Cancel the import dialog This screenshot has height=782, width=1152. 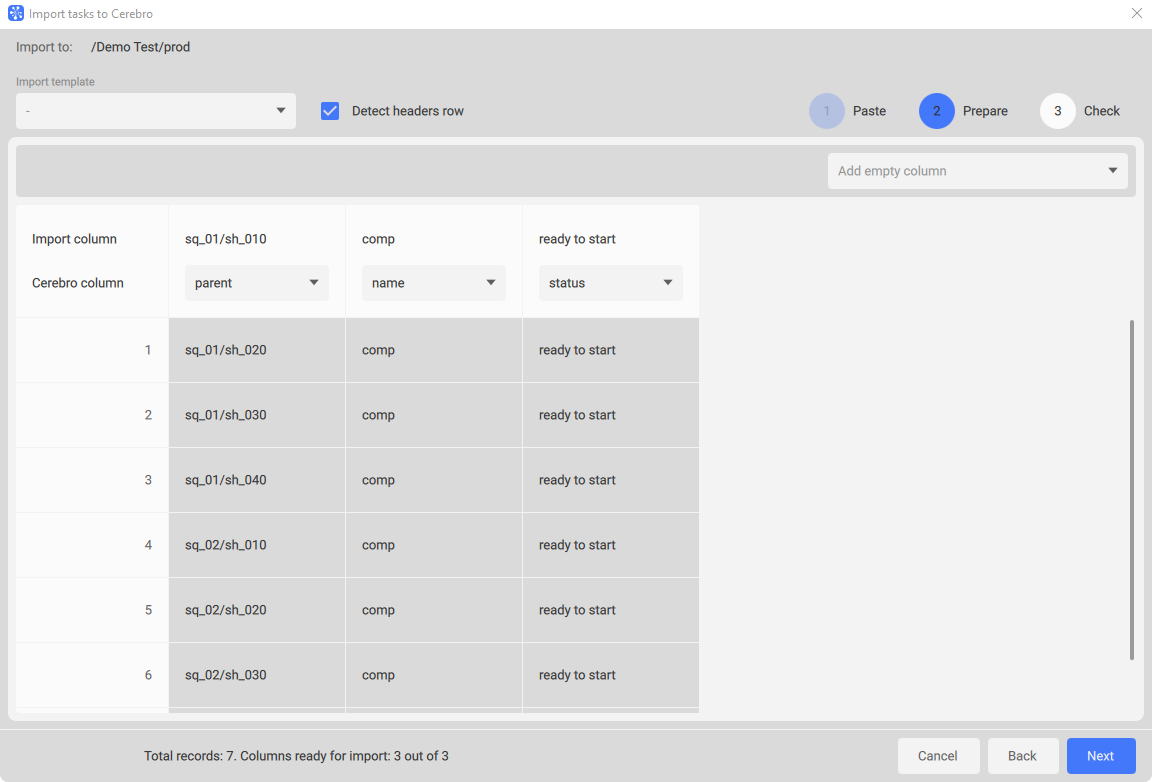coord(937,756)
